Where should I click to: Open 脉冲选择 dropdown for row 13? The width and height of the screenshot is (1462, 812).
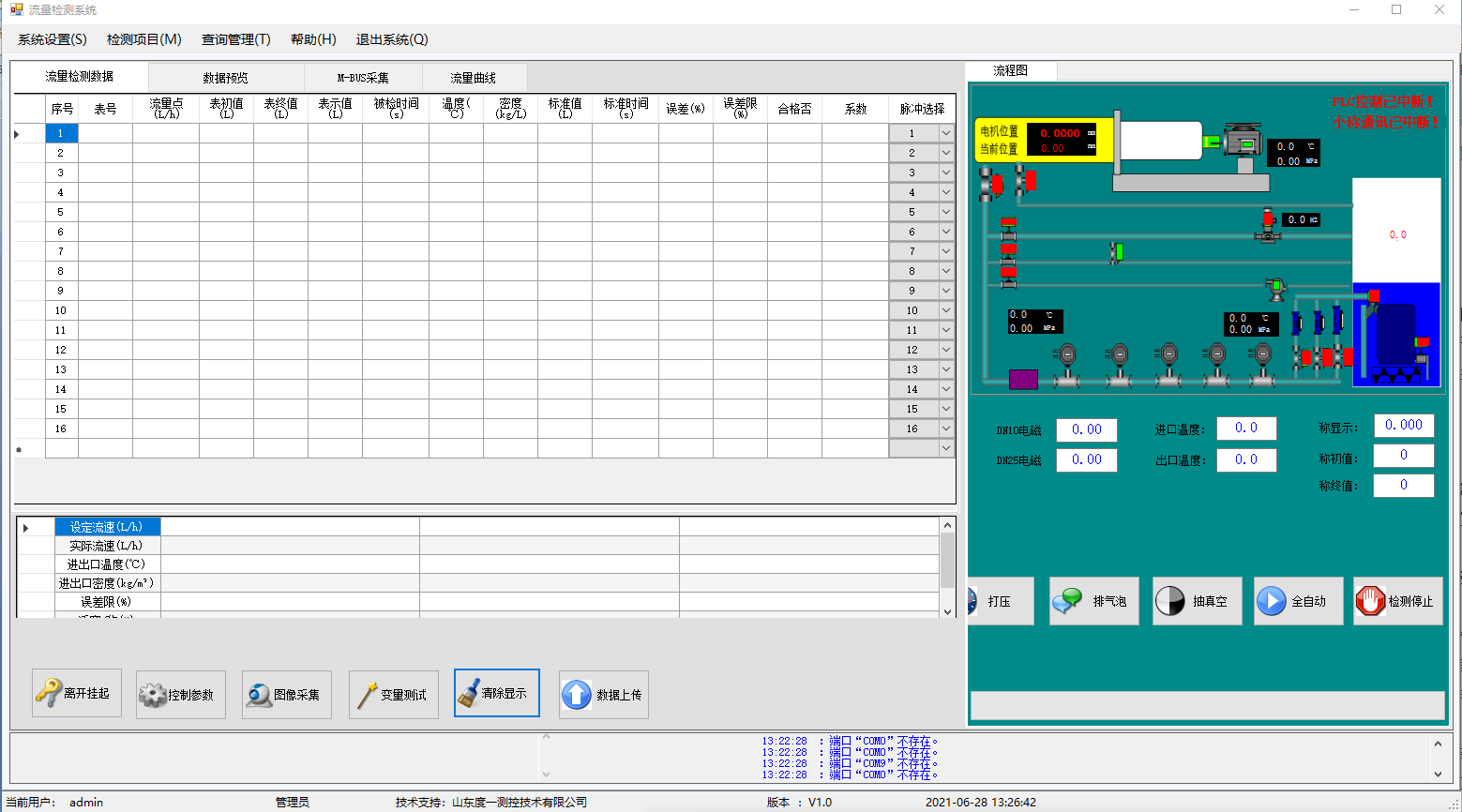[x=946, y=369]
